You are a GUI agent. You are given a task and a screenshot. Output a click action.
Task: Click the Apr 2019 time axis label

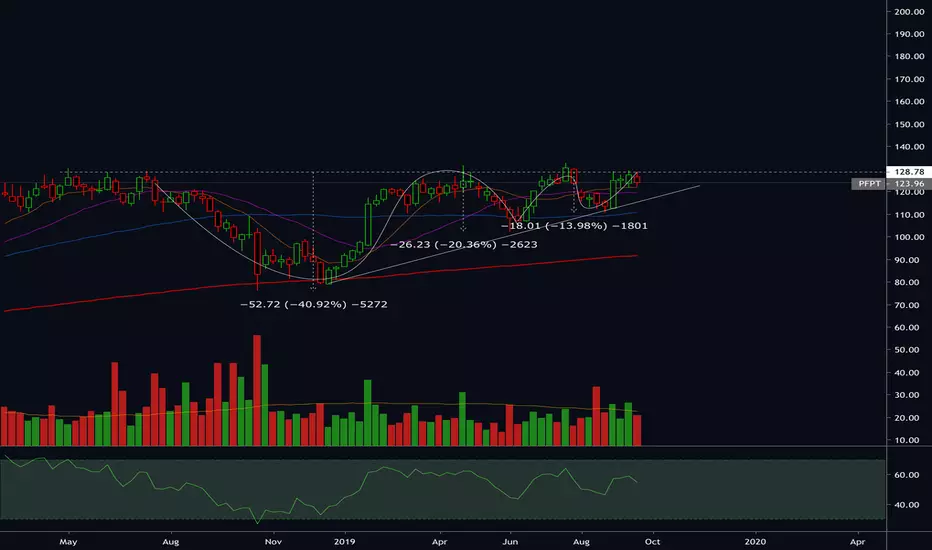point(439,542)
